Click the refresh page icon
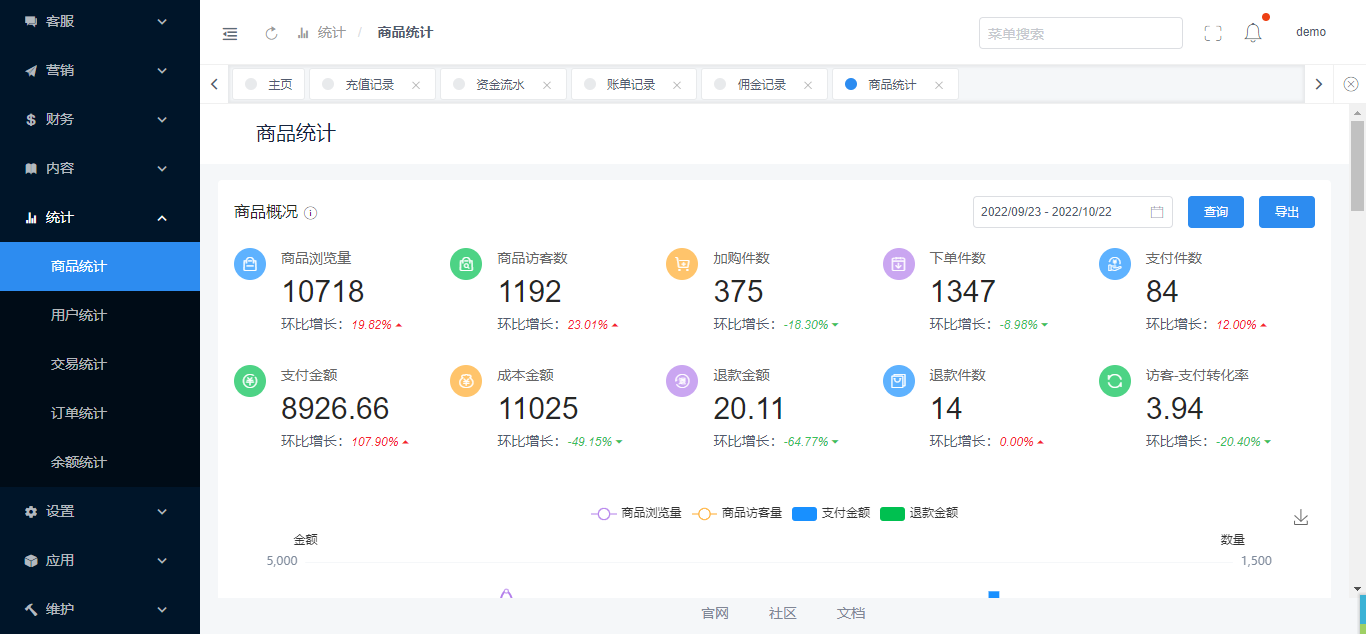Screen dimensions: 1366x634 pyautogui.click(x=271, y=33)
